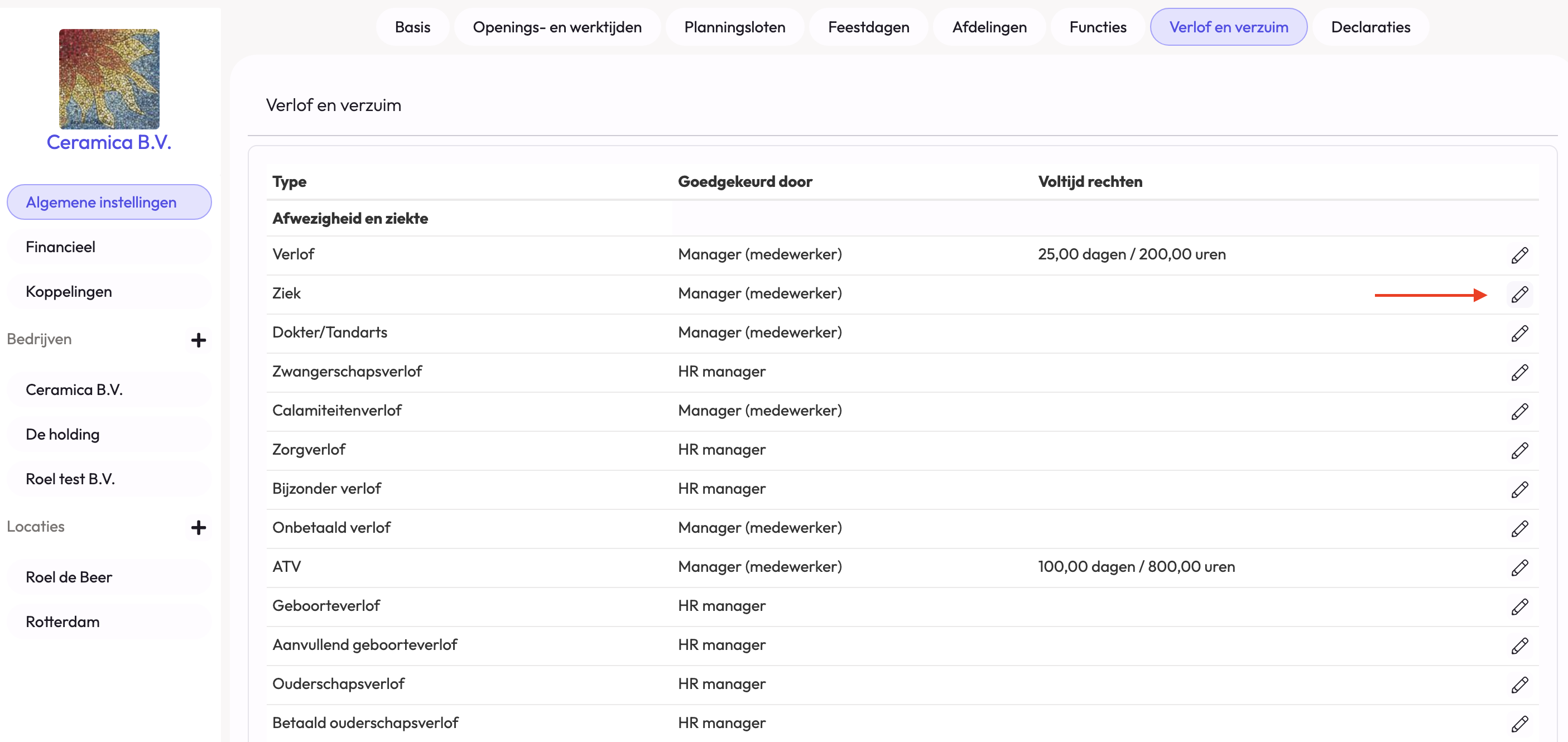This screenshot has height=742, width=1568.
Task: Click the Ceramica B.V. logo image
Action: [109, 79]
